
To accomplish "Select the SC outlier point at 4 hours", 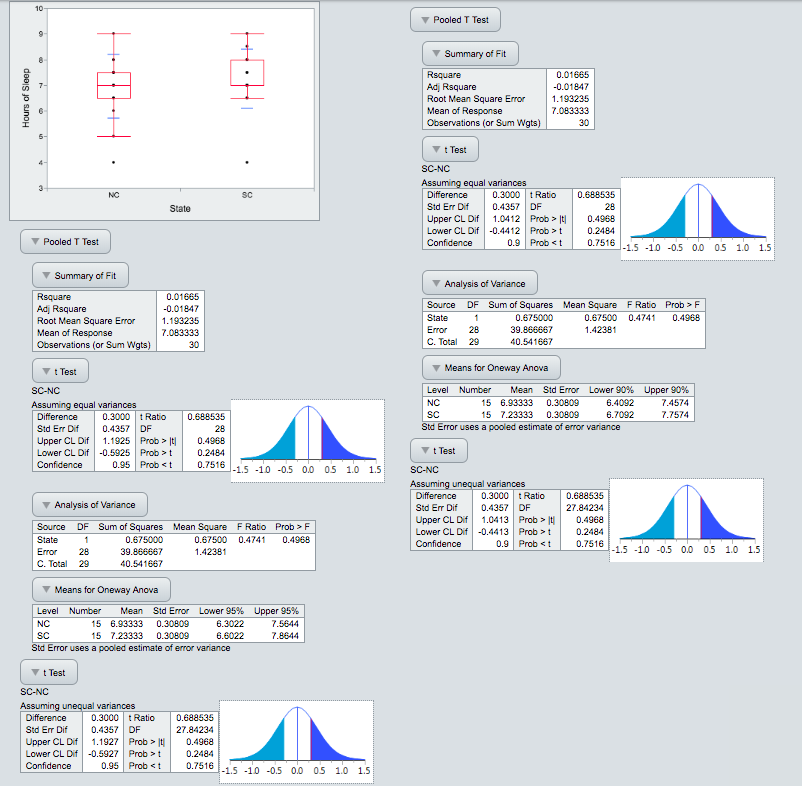I will tap(247, 162).
